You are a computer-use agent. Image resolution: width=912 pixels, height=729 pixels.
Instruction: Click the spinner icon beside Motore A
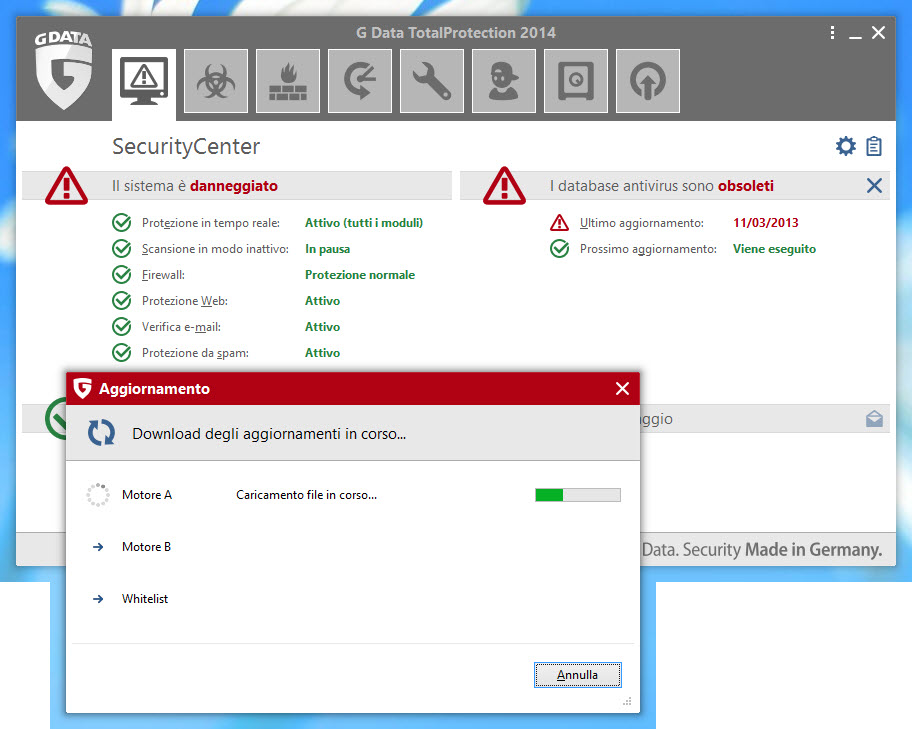click(98, 495)
